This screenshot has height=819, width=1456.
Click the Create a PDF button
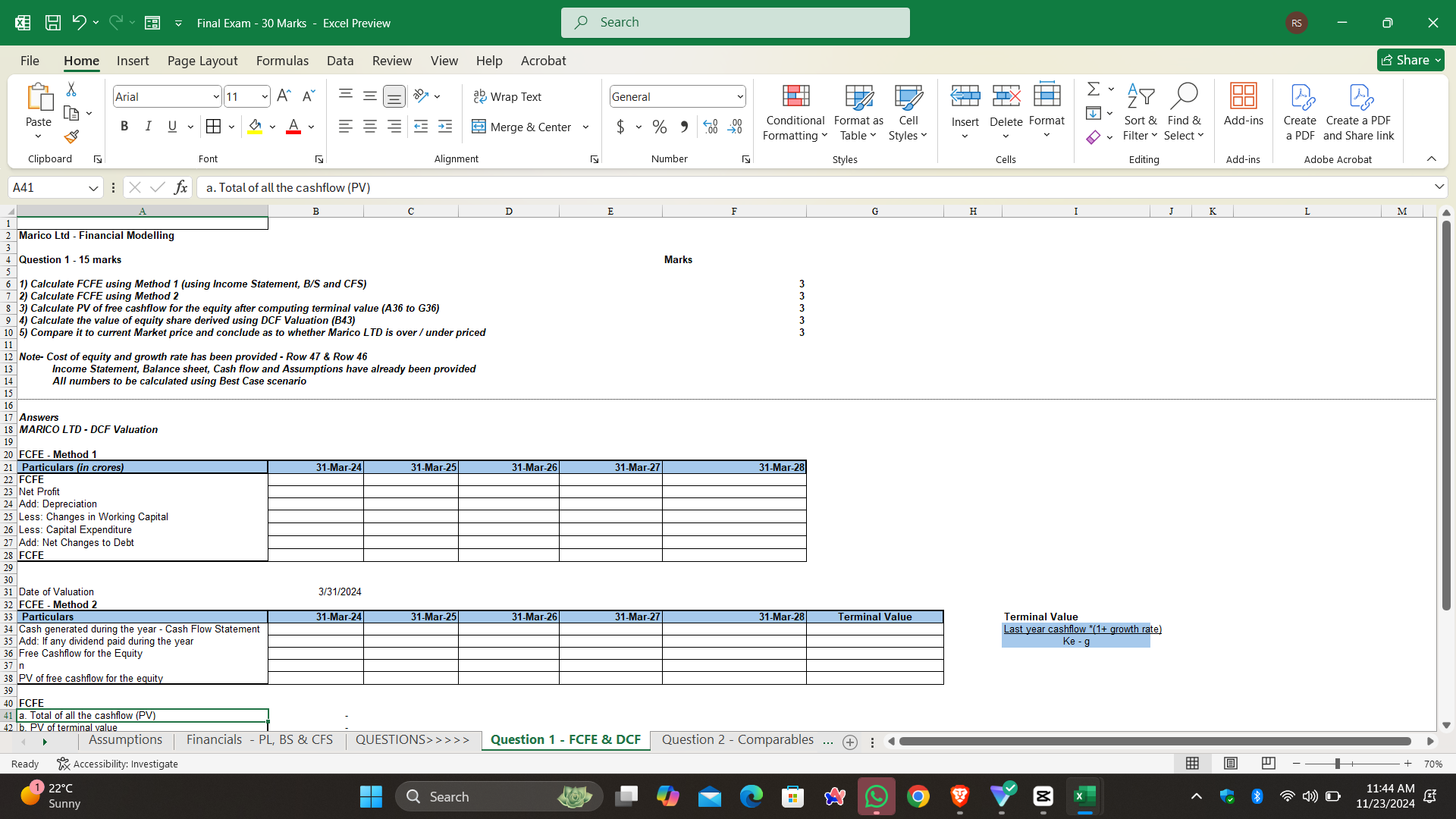click(x=1300, y=112)
